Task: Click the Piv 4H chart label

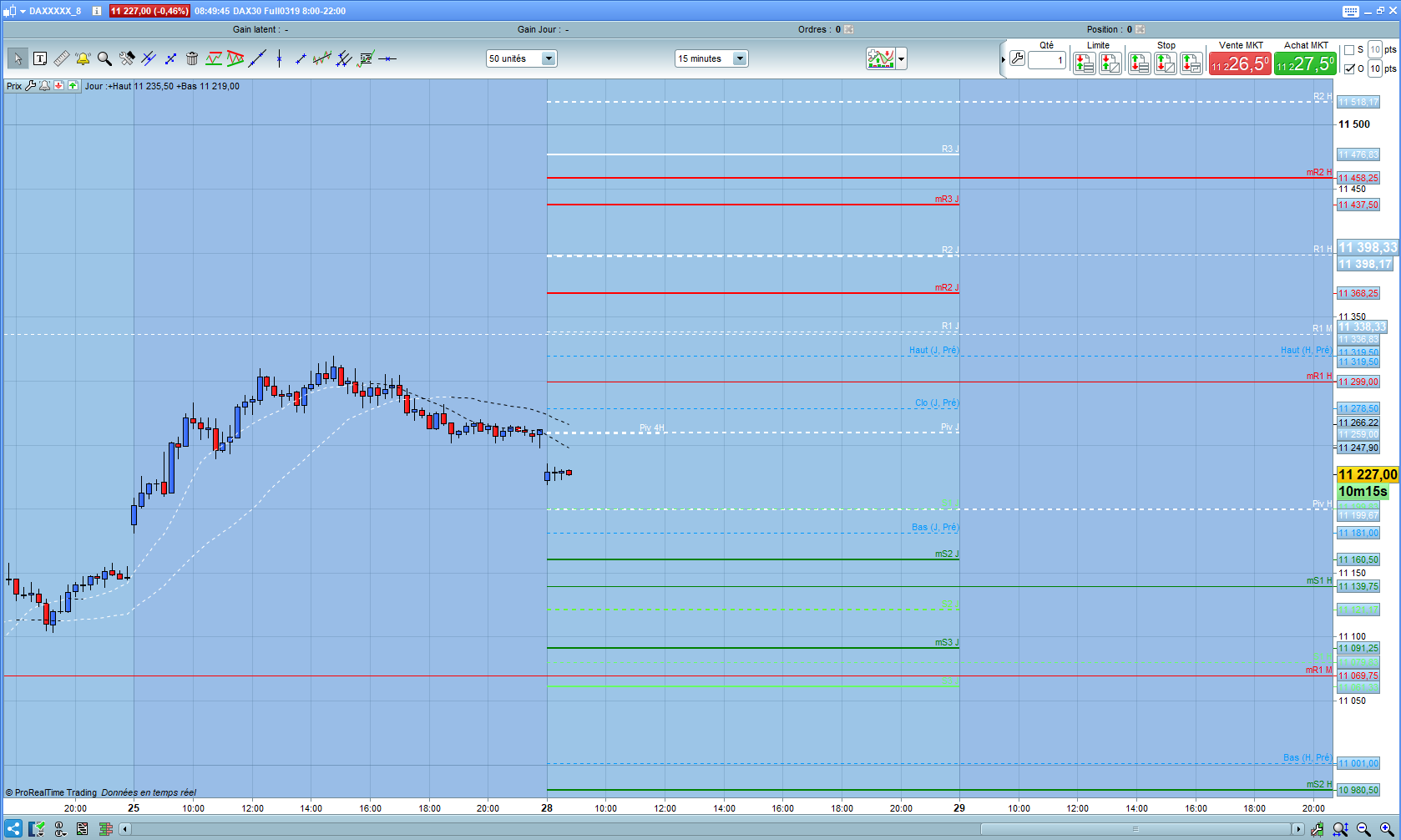Action: [652, 428]
